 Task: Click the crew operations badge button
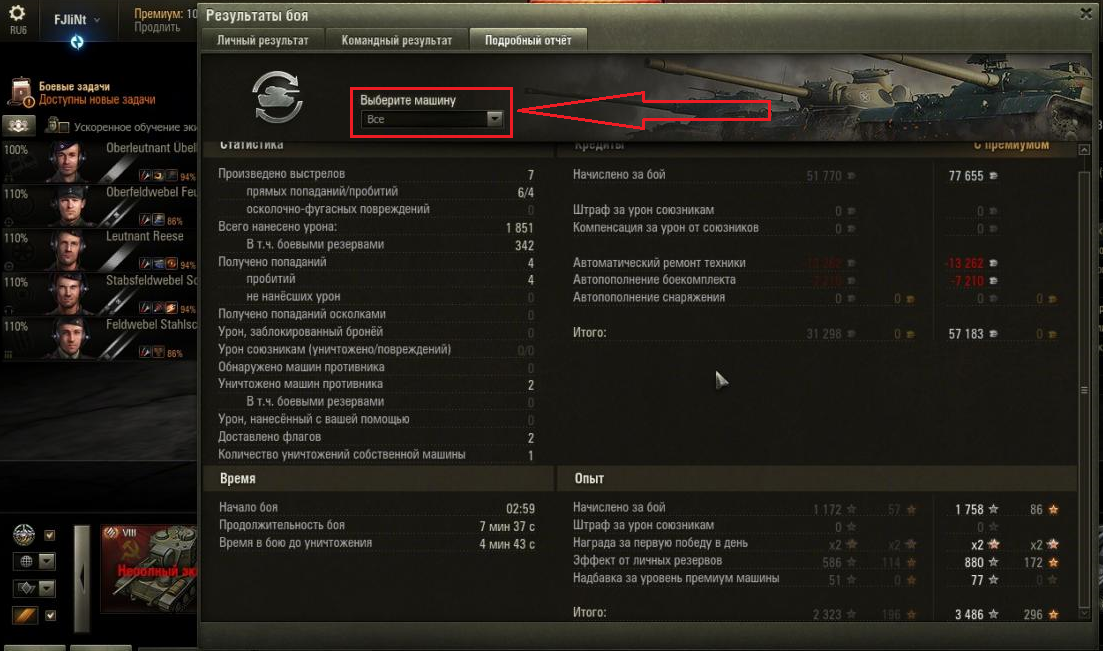point(18,126)
